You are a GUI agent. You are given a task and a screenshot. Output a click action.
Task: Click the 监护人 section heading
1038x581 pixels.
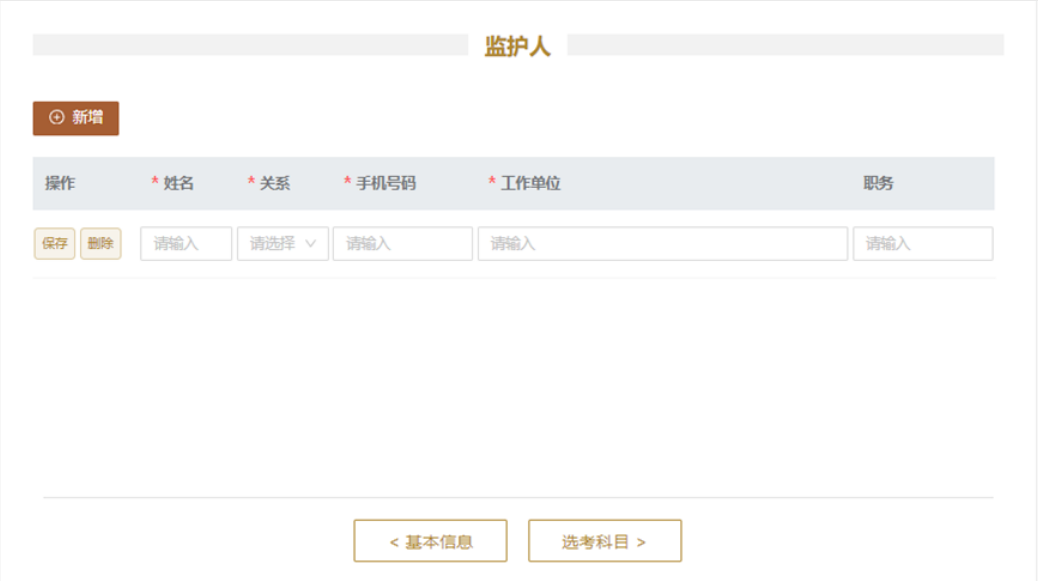[517, 47]
